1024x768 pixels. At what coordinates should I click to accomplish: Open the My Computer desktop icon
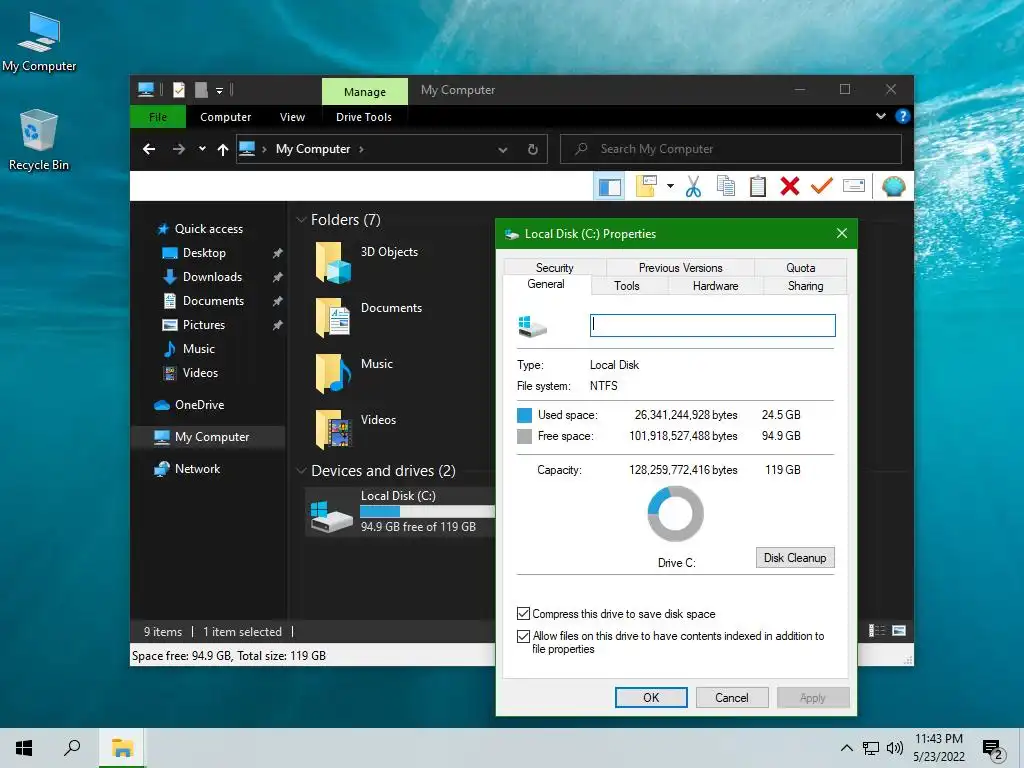pos(39,42)
